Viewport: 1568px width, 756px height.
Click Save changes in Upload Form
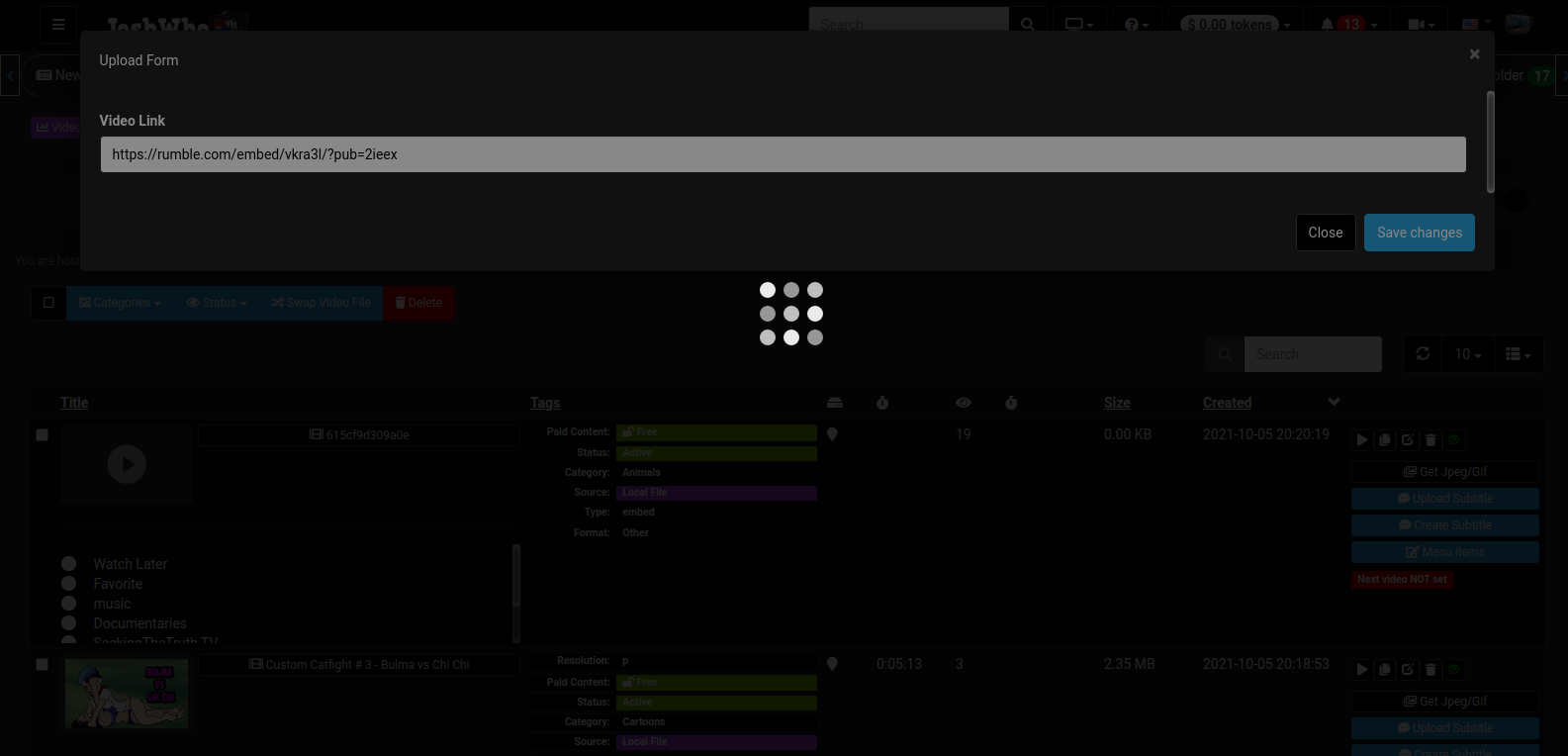[1420, 233]
